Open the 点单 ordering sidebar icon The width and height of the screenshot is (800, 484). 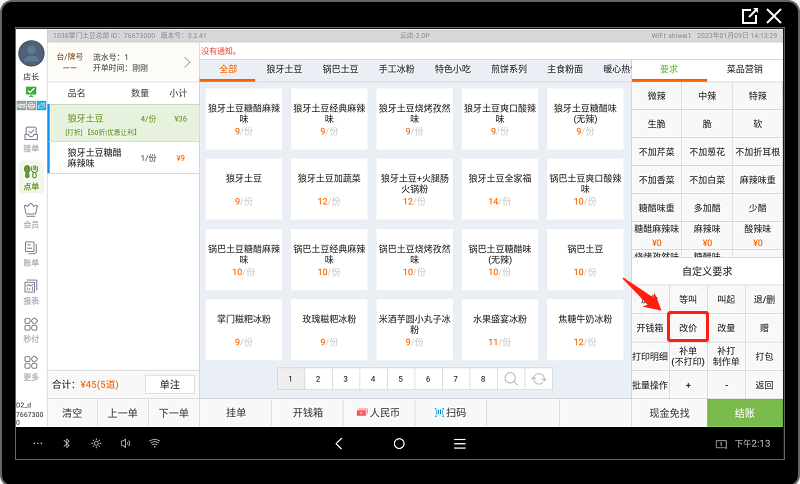(x=31, y=177)
